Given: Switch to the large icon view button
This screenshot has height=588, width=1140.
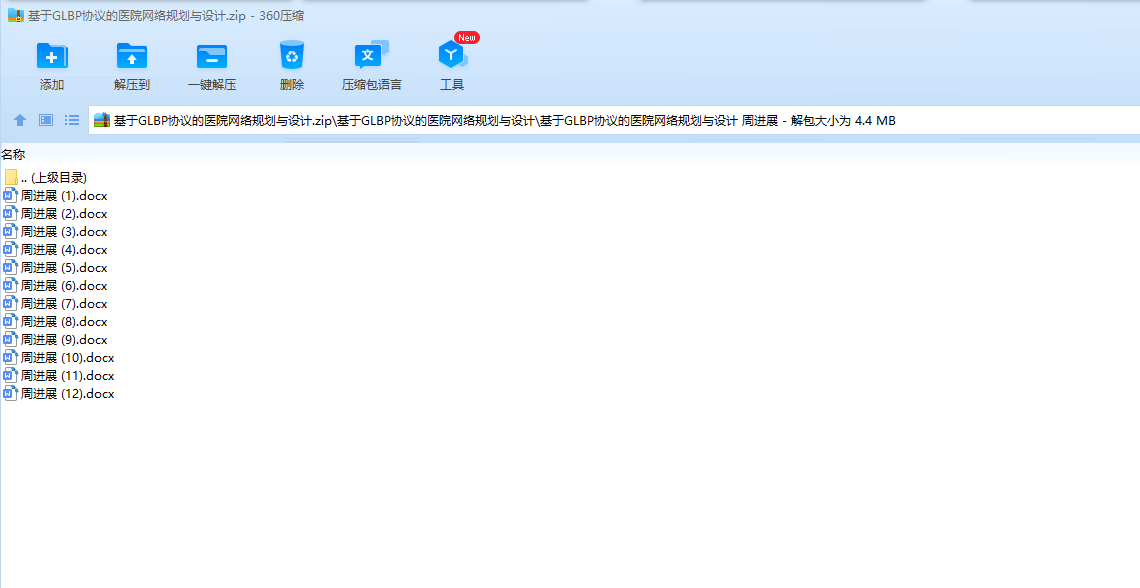Looking at the screenshot, I should [x=46, y=121].
